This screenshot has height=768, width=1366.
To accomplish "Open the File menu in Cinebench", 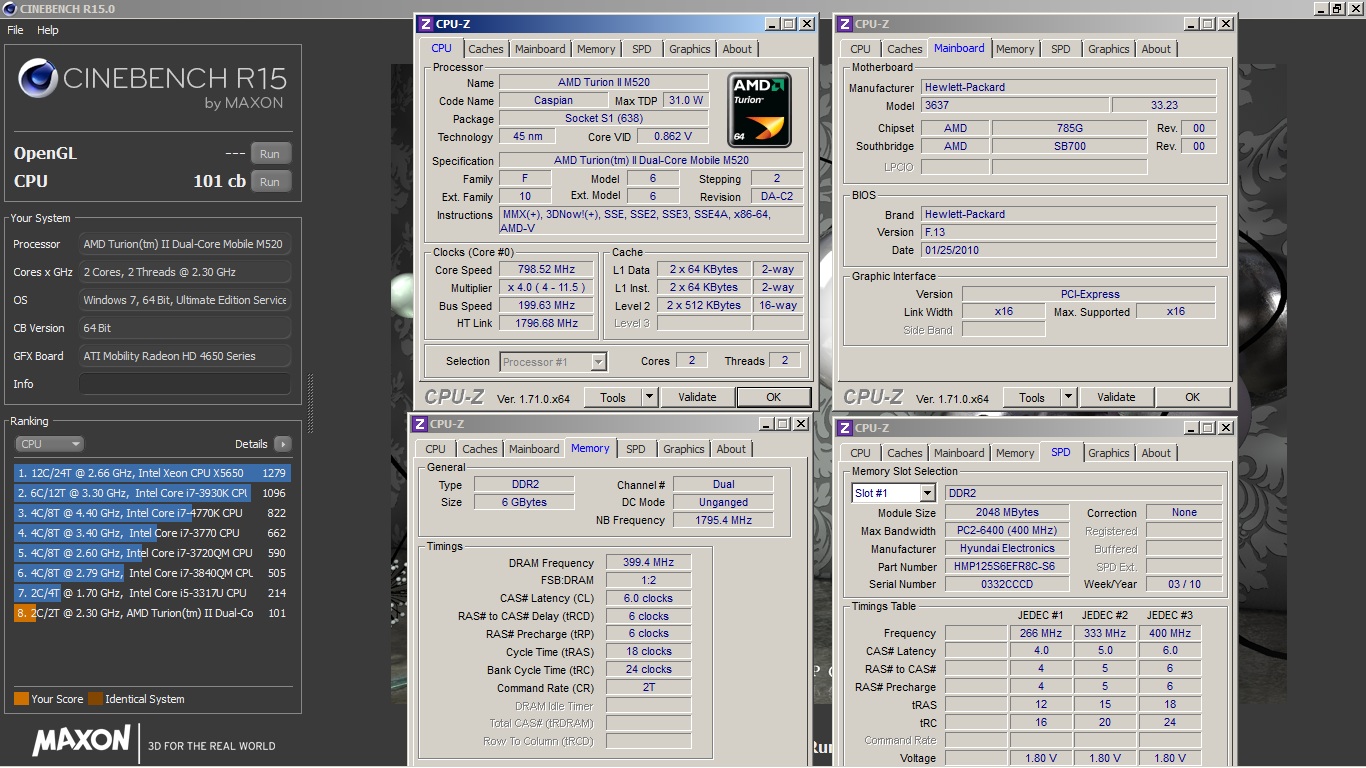I will (15, 30).
